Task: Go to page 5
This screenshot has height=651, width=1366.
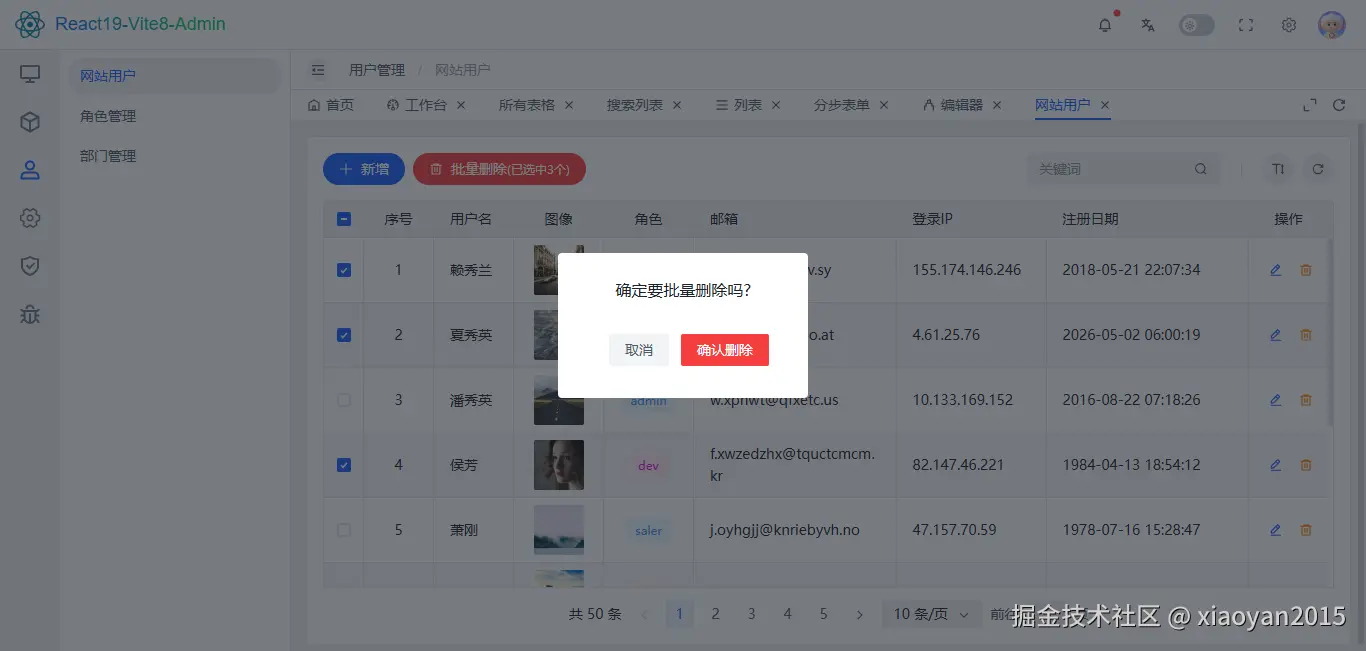Action: (x=823, y=614)
